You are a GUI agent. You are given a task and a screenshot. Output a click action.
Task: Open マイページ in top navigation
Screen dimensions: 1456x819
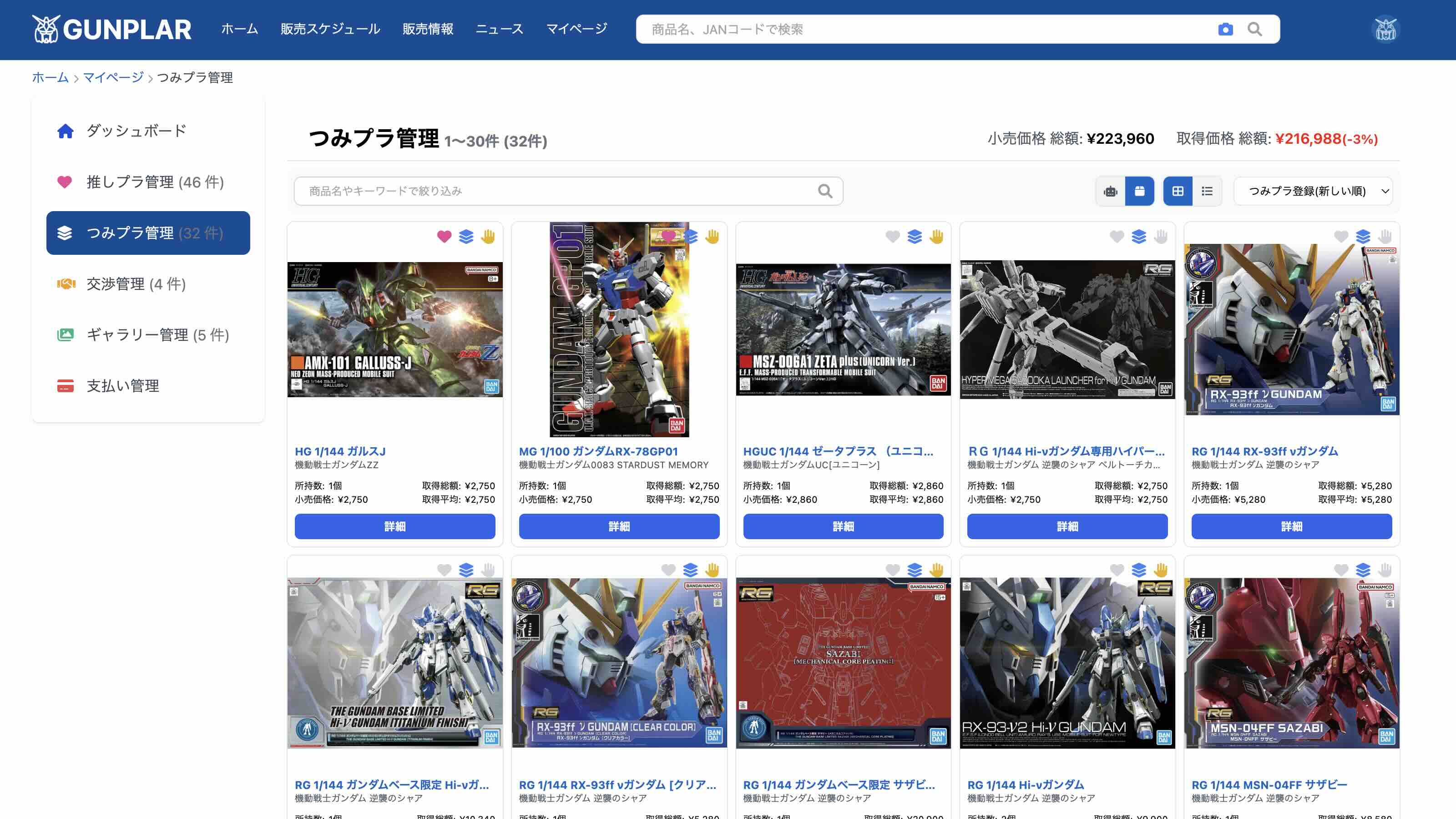(x=576, y=30)
